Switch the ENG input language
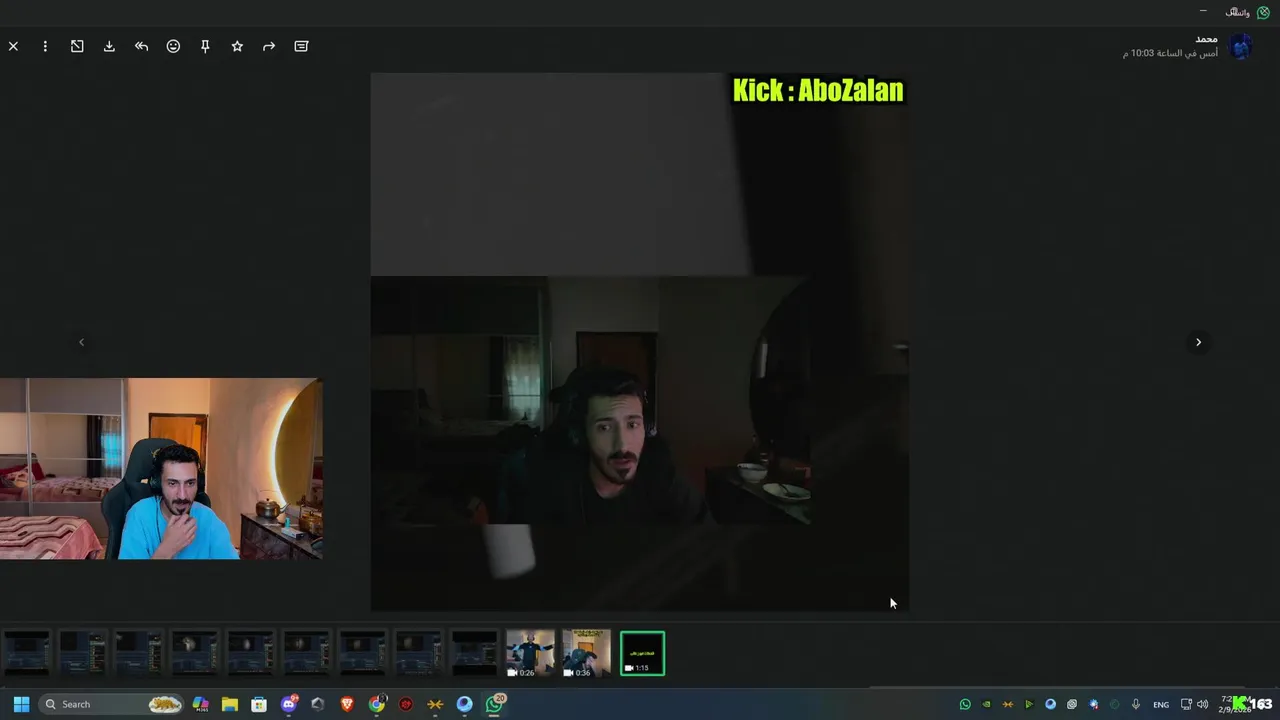Viewport: 1280px width, 720px height. (1161, 704)
